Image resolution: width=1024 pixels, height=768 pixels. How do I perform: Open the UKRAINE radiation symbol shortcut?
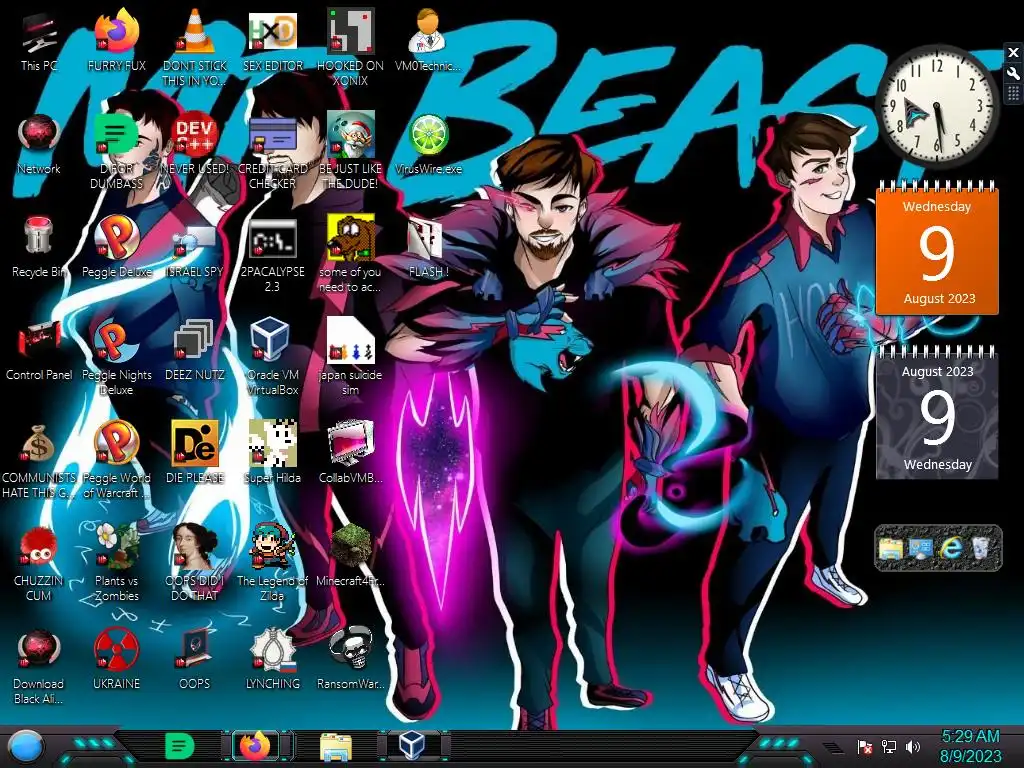[116, 660]
